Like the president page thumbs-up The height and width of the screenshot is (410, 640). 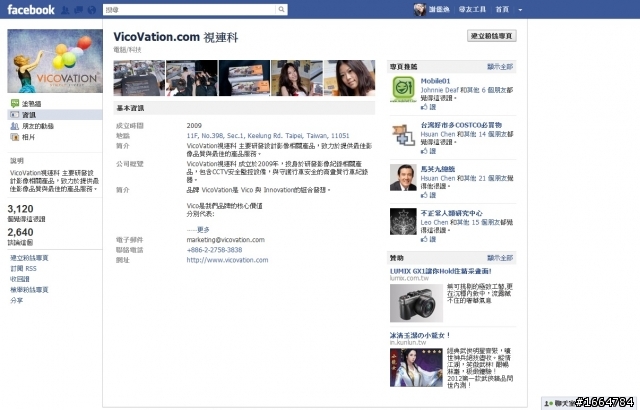[429, 195]
